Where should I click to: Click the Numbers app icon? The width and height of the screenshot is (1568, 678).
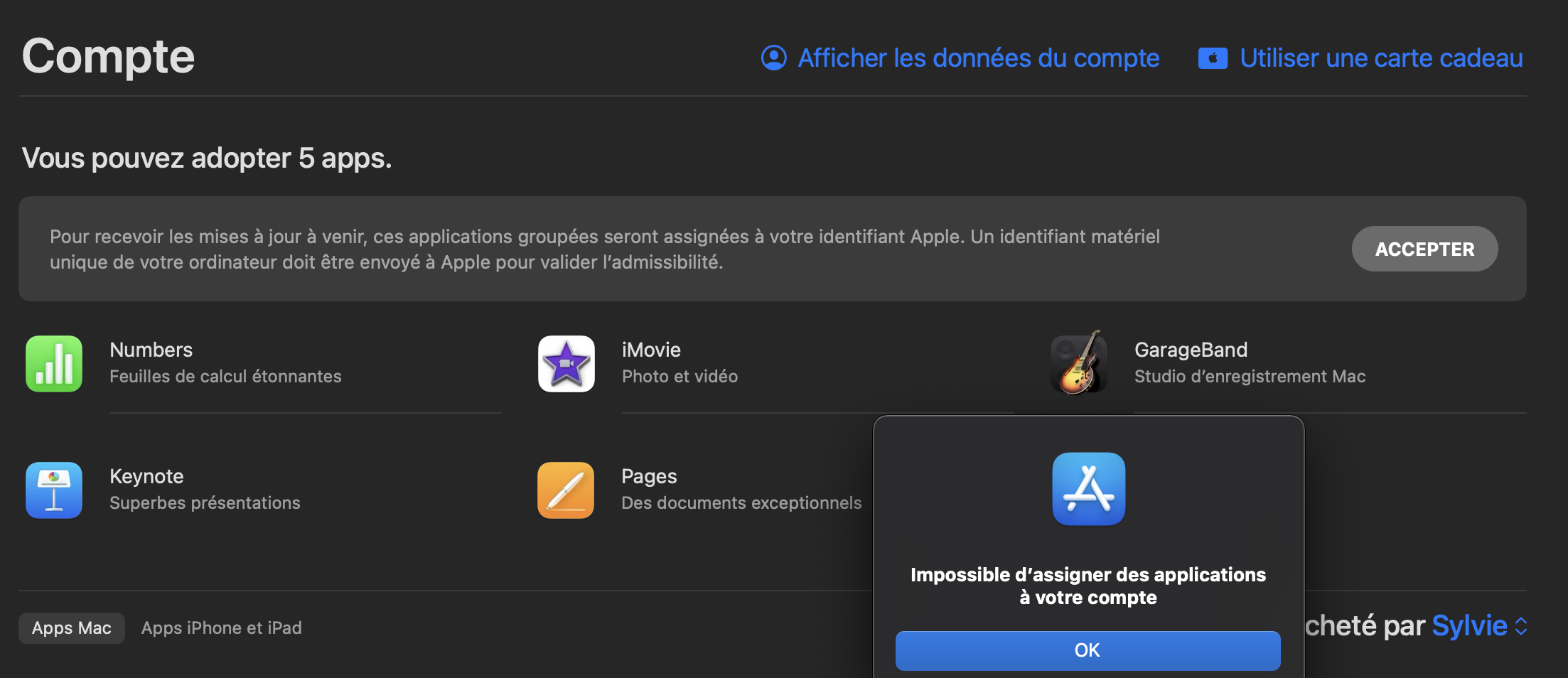54,364
